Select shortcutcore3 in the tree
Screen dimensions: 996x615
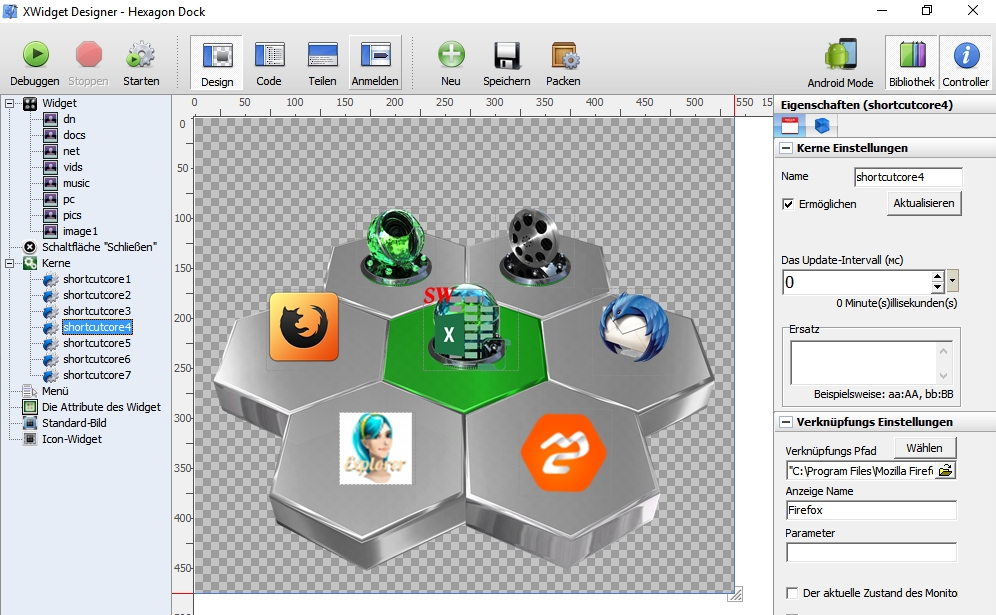click(97, 311)
